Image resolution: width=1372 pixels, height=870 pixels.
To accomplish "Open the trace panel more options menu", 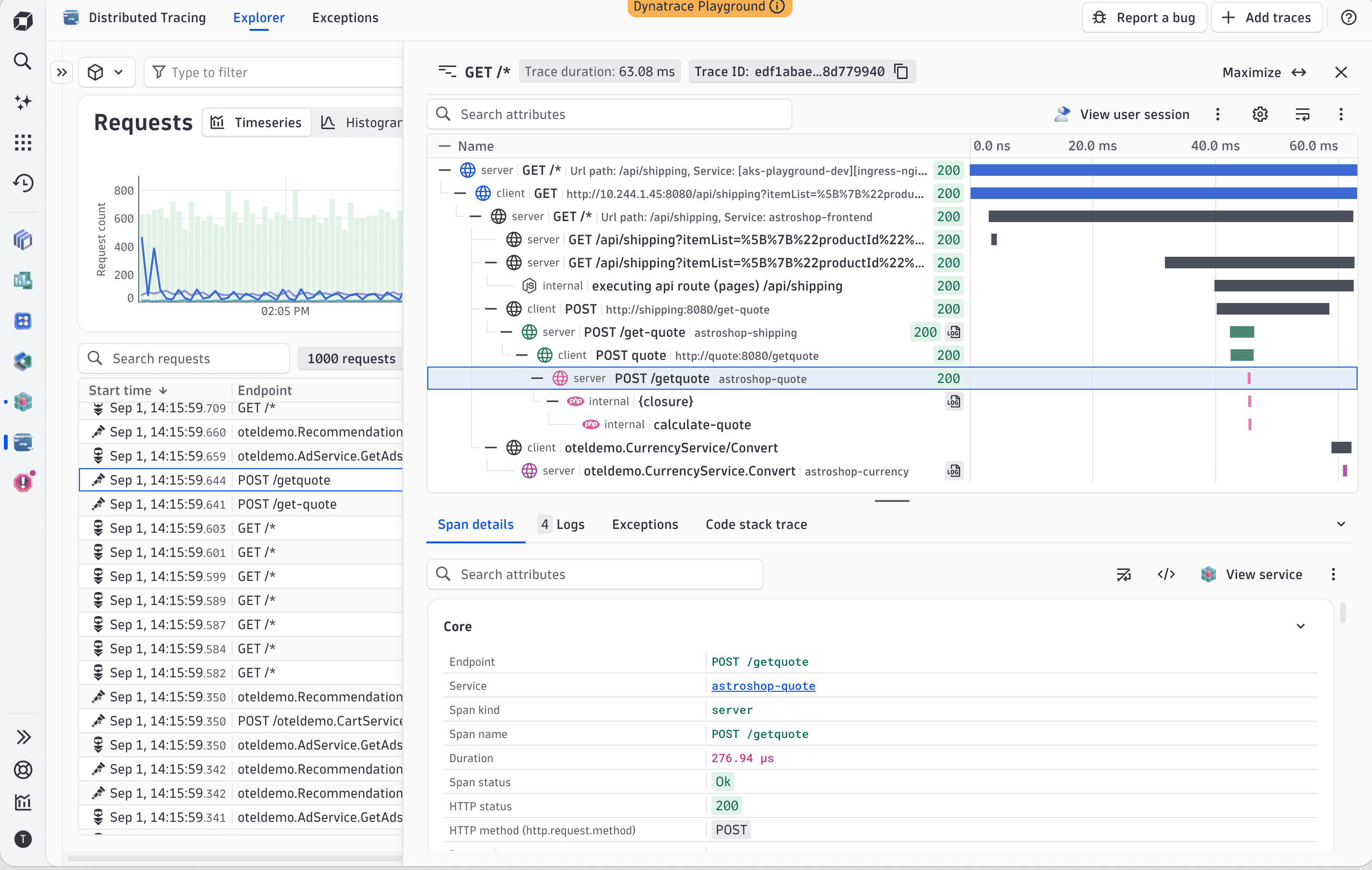I will point(1341,115).
